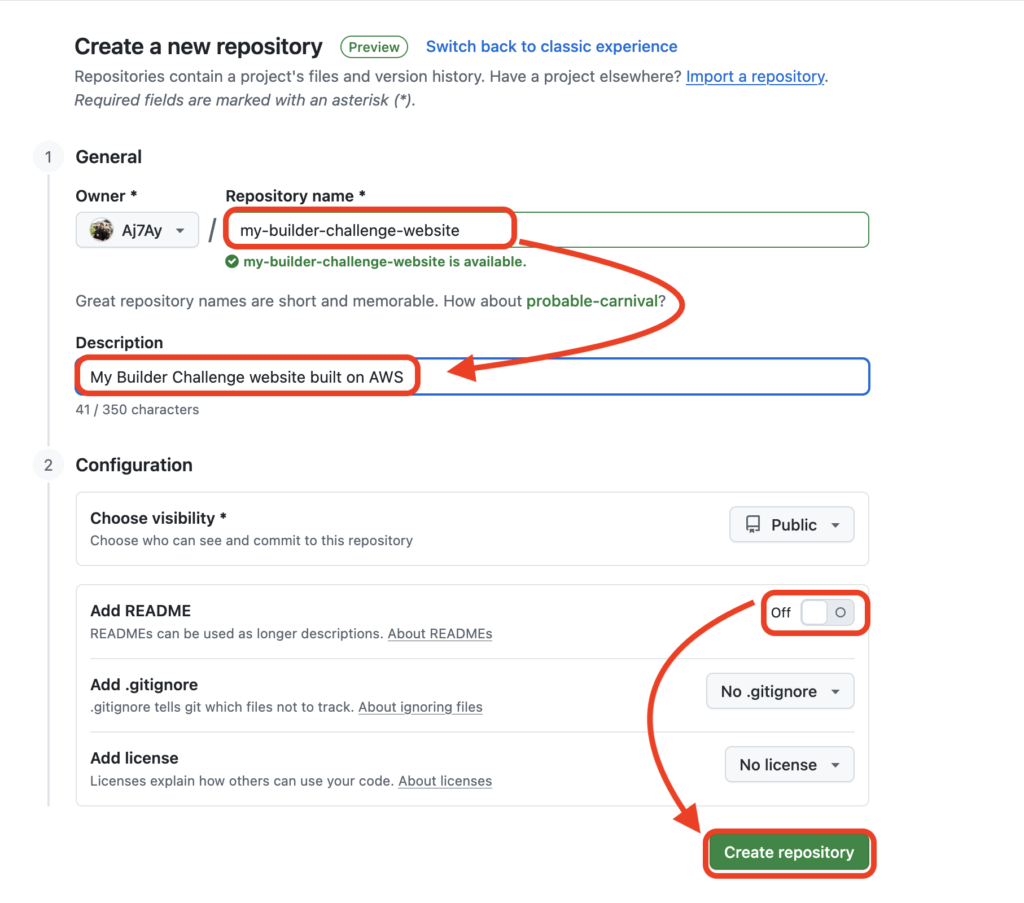Expand the No license dropdown

(x=789, y=764)
